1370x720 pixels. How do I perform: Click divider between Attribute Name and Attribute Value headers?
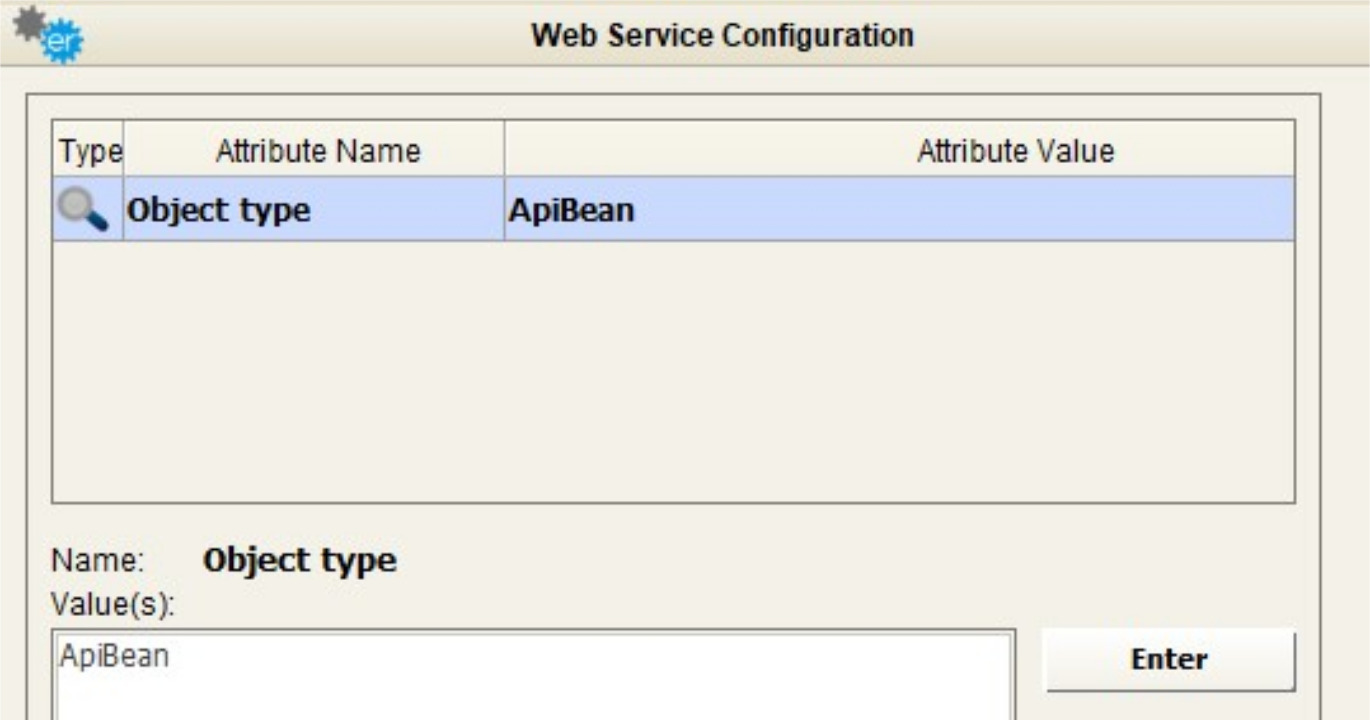[x=504, y=152]
